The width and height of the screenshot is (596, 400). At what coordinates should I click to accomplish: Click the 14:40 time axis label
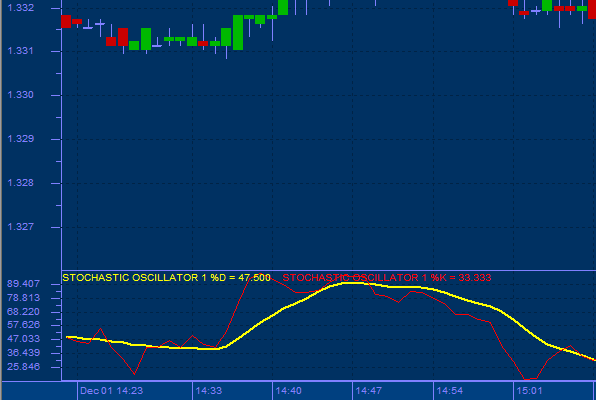click(288, 390)
